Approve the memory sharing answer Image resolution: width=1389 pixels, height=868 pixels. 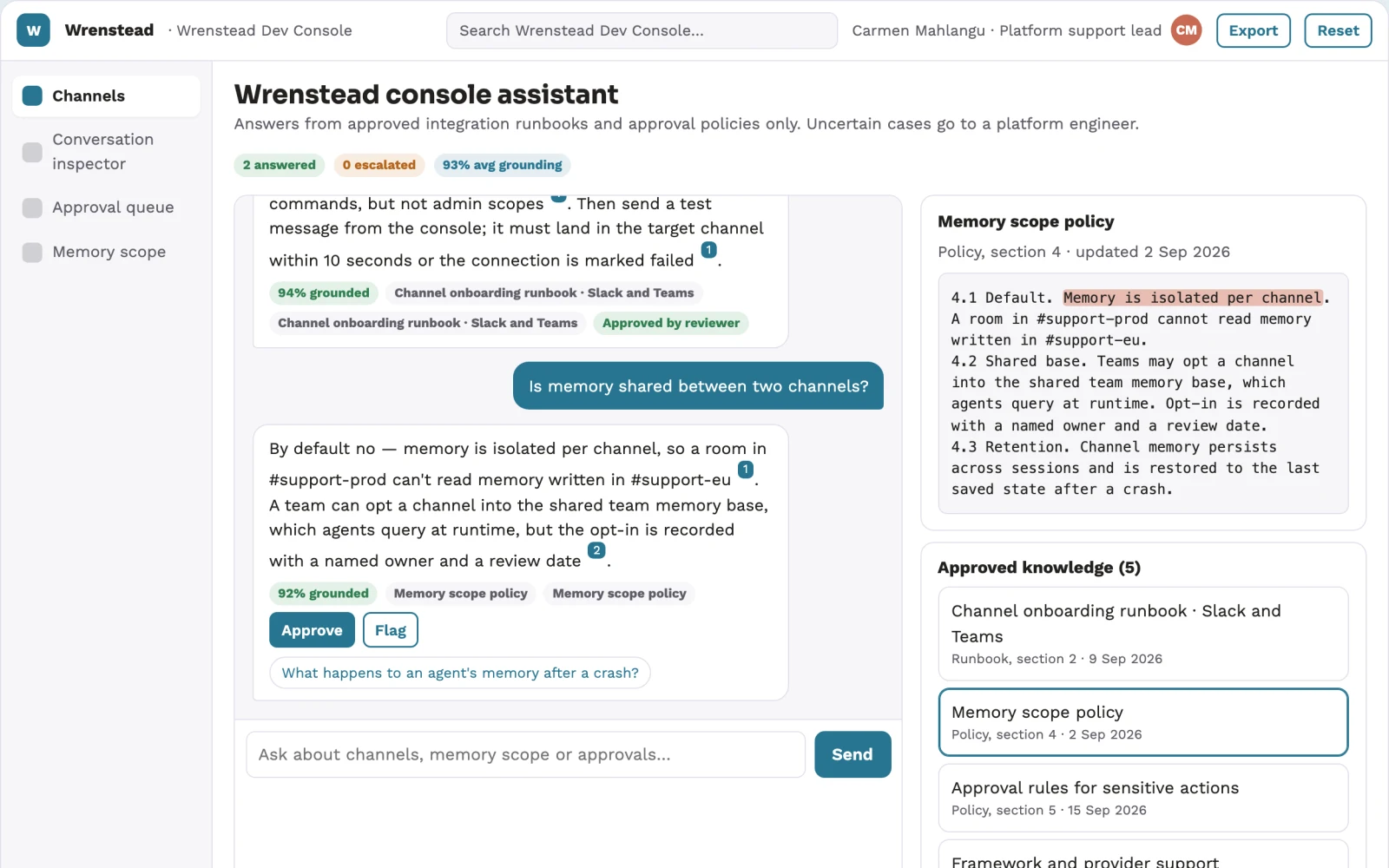click(x=312, y=630)
